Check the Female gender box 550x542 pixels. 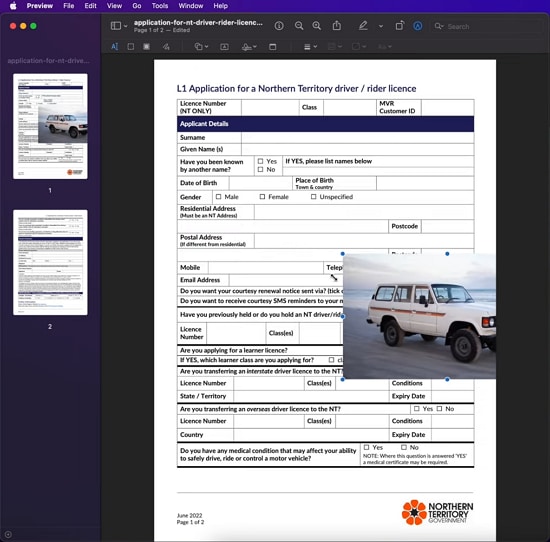click(x=262, y=196)
